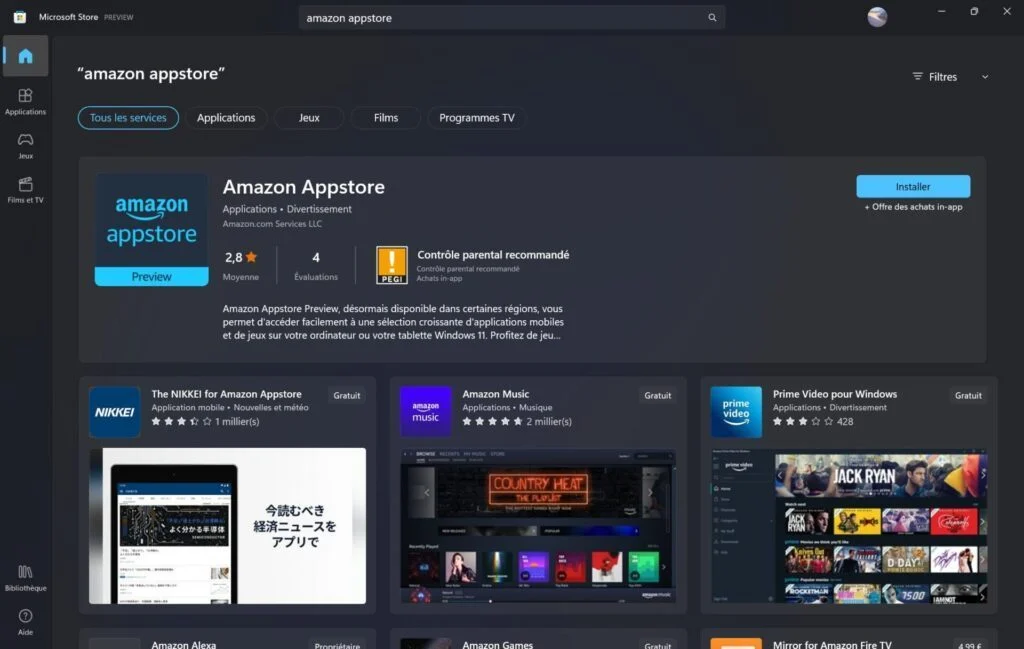Screen dimensions: 1024x649
Task: Minimize the Microsoft Store window
Action: (941, 12)
